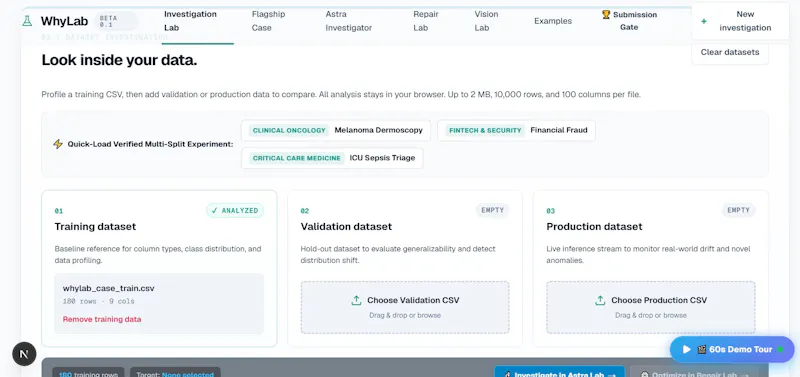Click the 'Look inside your data.' heading
The height and width of the screenshot is (377, 800).
(x=119, y=60)
